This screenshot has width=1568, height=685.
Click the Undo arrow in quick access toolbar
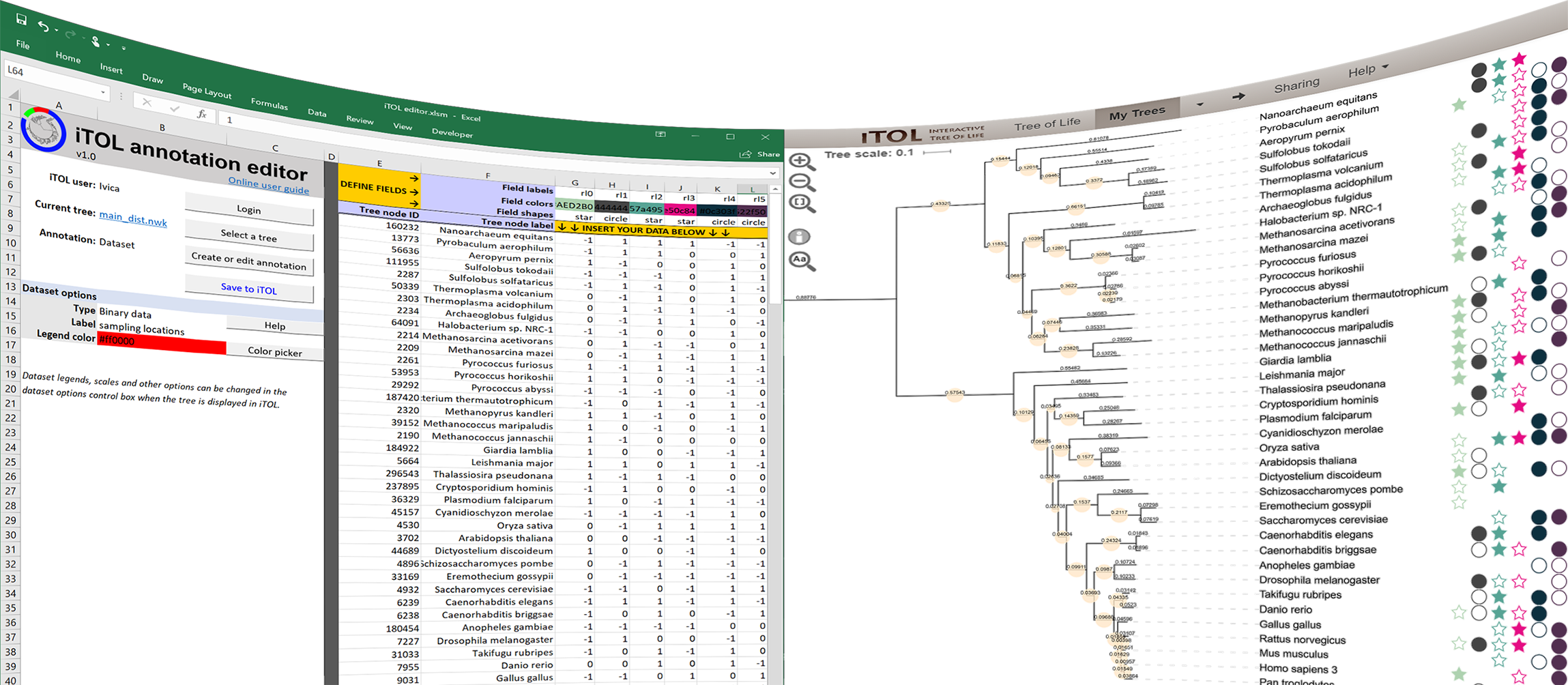click(x=44, y=27)
